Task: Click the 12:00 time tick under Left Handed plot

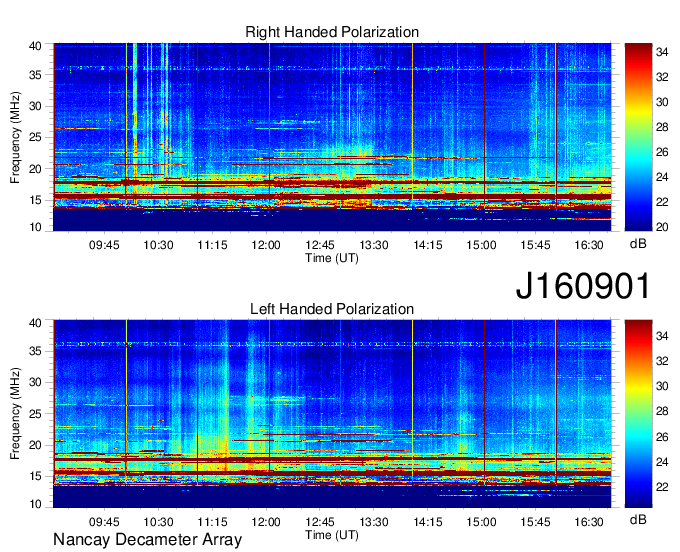Action: pyautogui.click(x=266, y=522)
